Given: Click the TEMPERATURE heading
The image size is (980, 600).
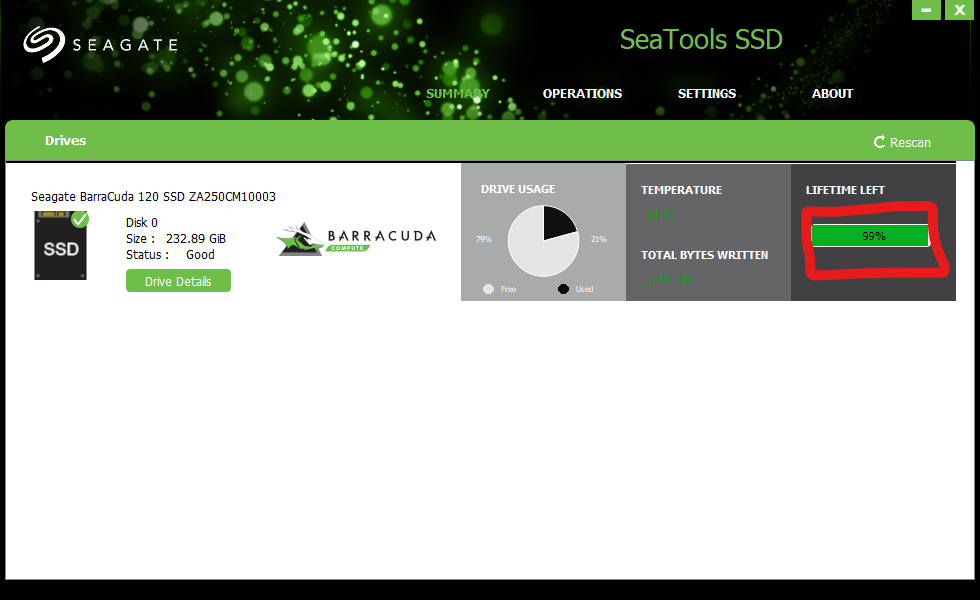Looking at the screenshot, I should (681, 190).
